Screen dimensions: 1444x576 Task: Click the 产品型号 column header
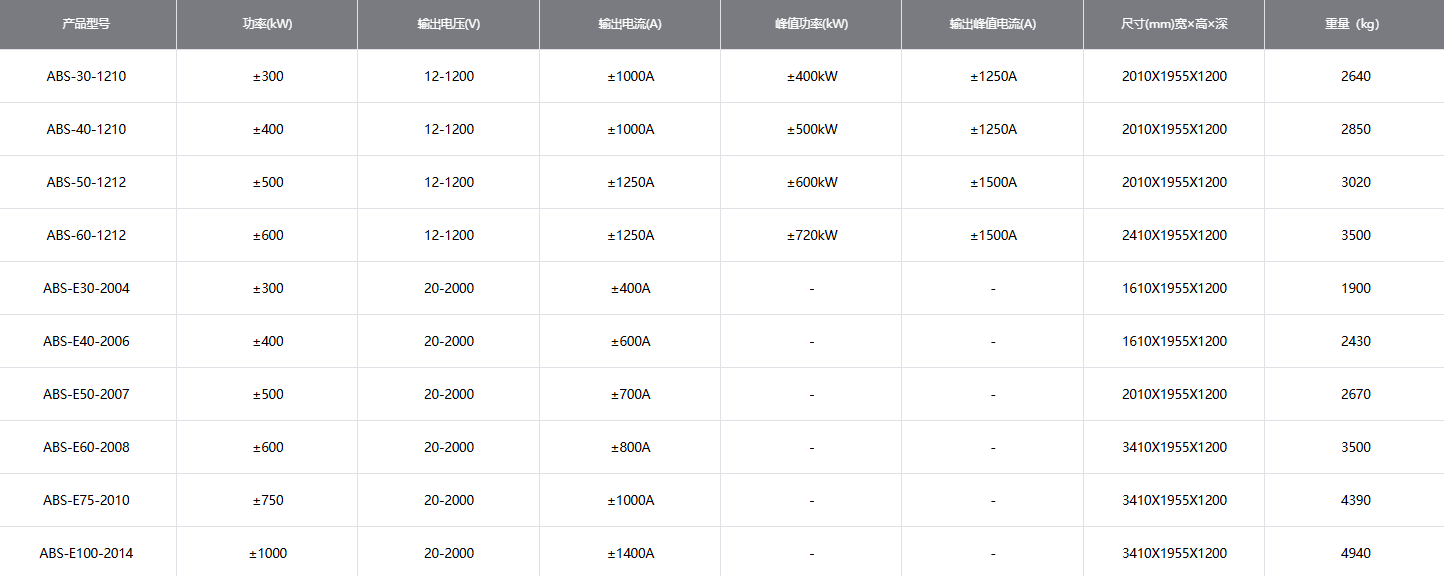[x=86, y=24]
